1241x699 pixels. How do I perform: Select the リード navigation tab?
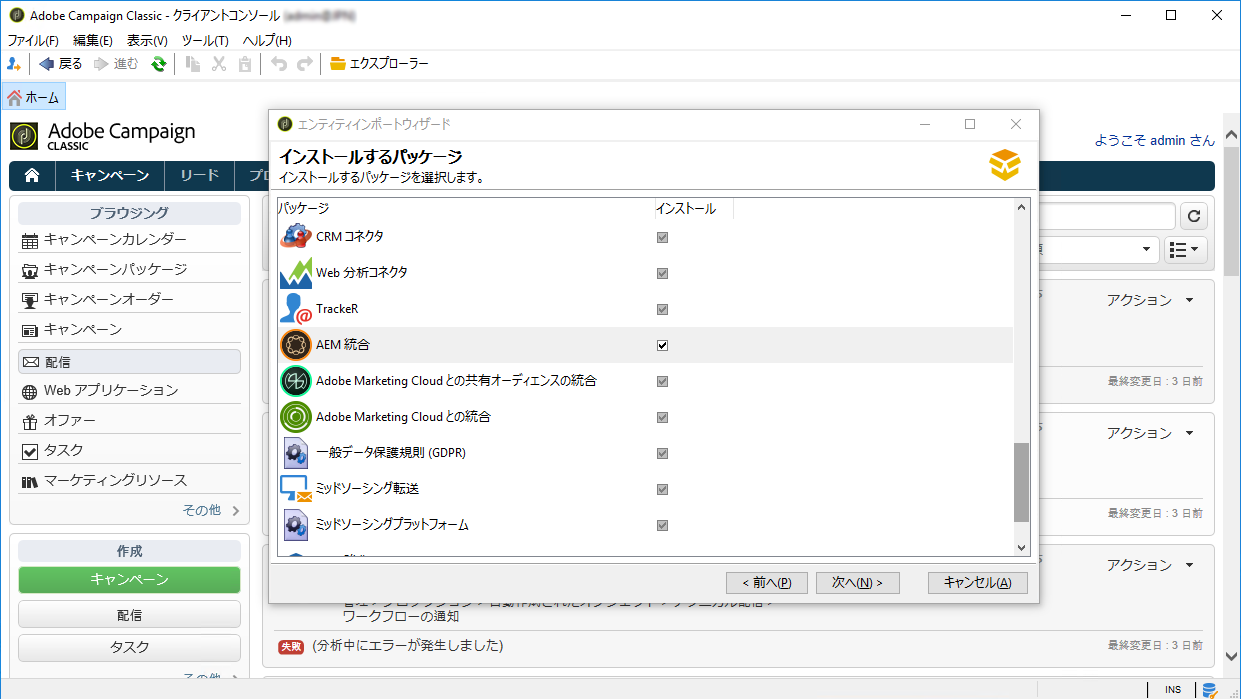pos(200,175)
